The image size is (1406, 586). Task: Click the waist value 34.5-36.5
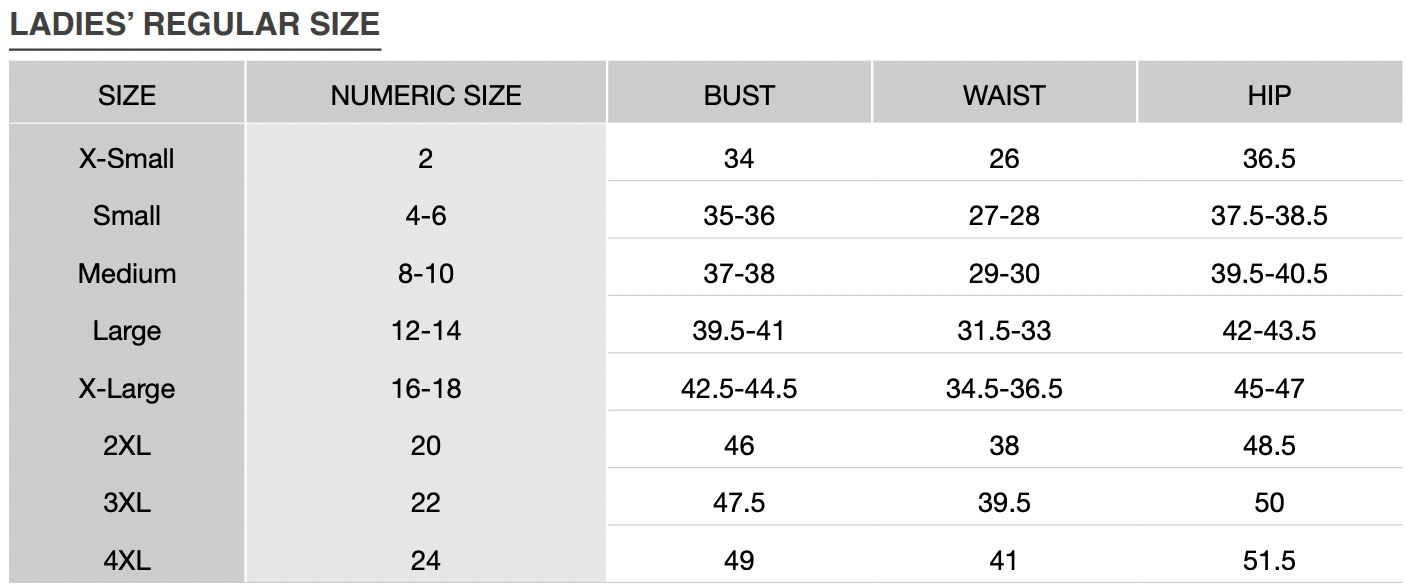(x=1004, y=388)
